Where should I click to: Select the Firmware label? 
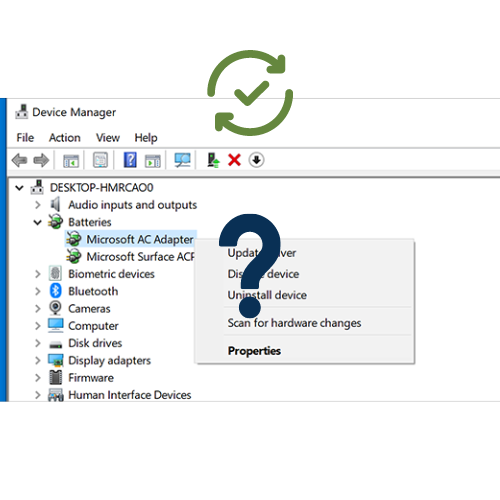(x=91, y=378)
